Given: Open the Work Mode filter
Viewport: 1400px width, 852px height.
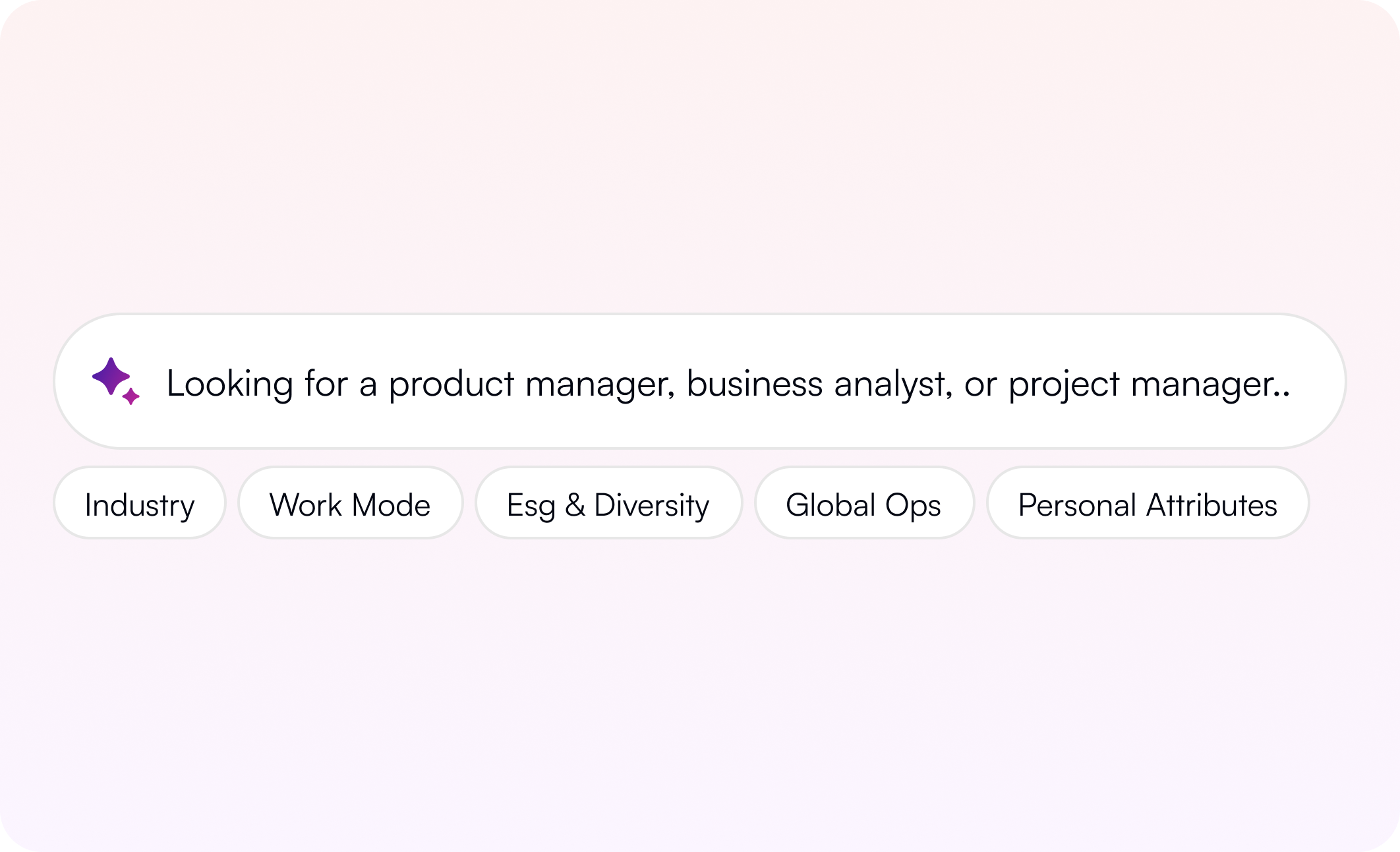Looking at the screenshot, I should click(x=350, y=503).
